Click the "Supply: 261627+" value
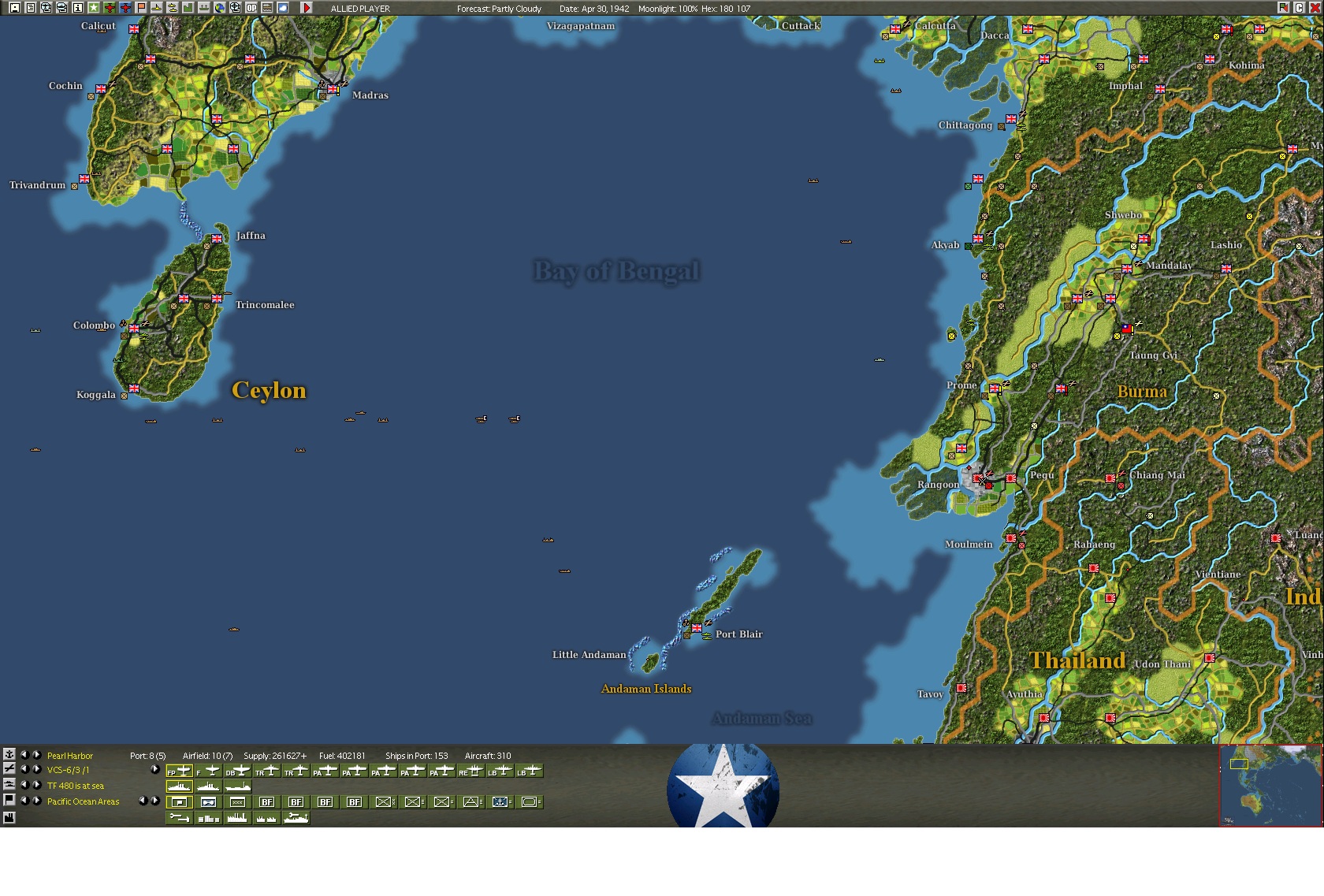The width and height of the screenshot is (1324, 896). point(275,756)
